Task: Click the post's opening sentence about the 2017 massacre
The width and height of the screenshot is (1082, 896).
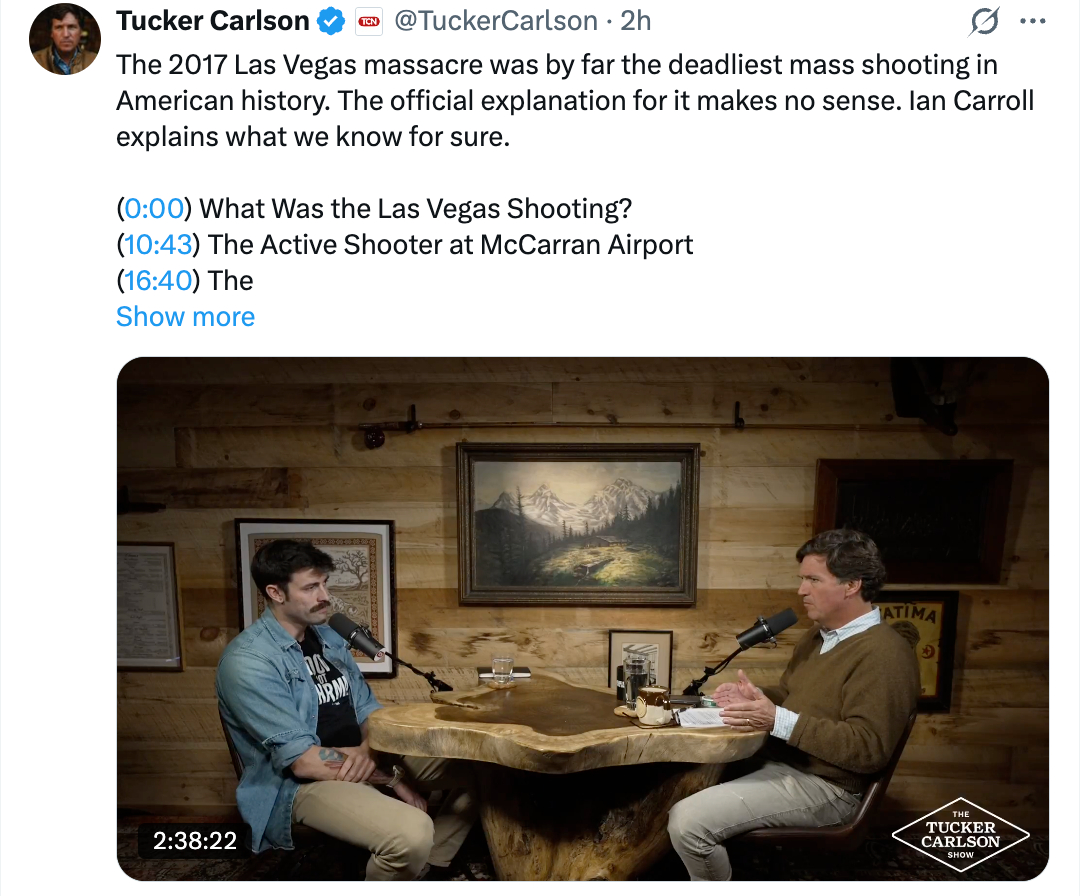Action: [556, 65]
